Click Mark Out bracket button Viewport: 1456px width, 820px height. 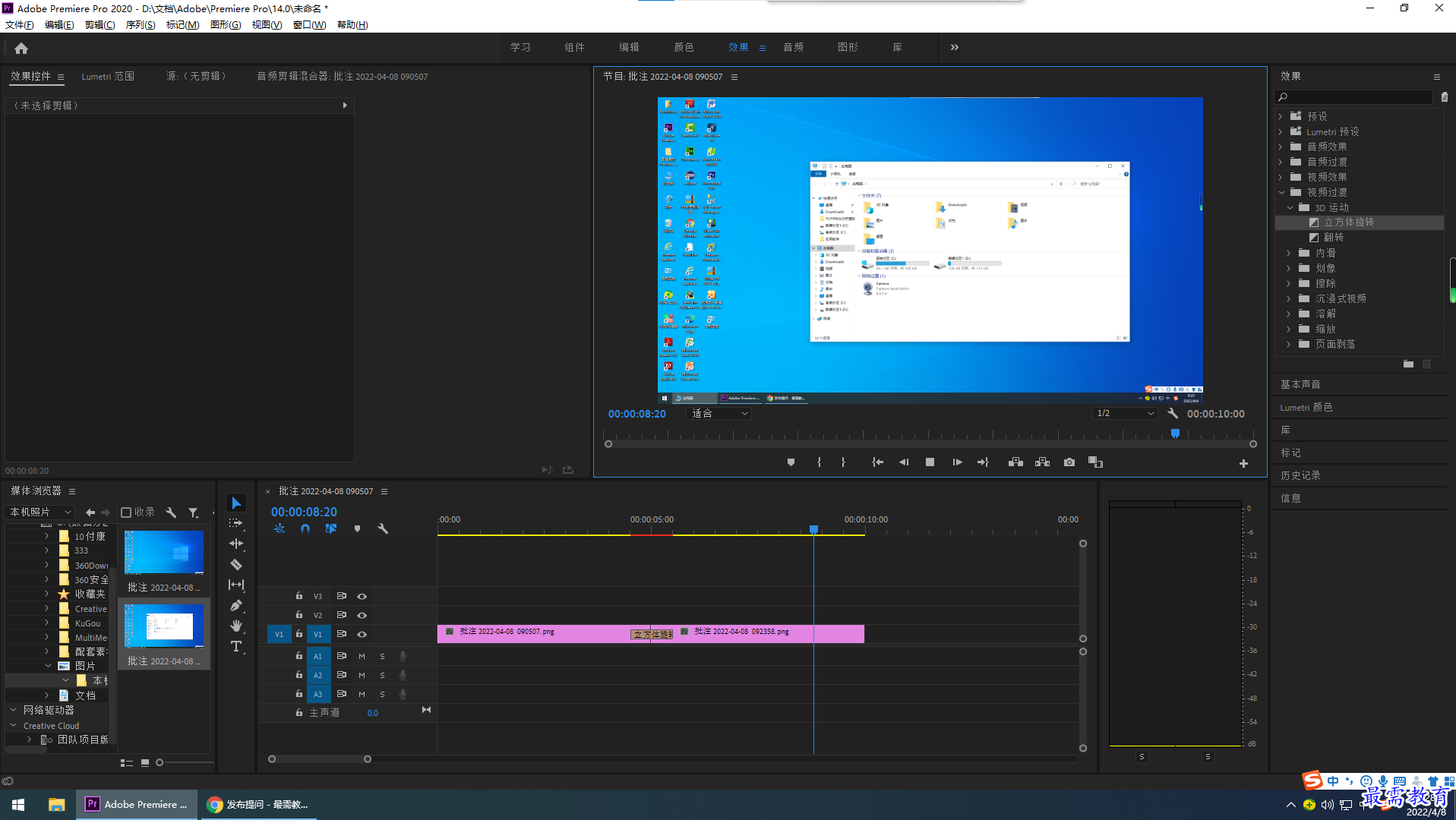point(843,462)
